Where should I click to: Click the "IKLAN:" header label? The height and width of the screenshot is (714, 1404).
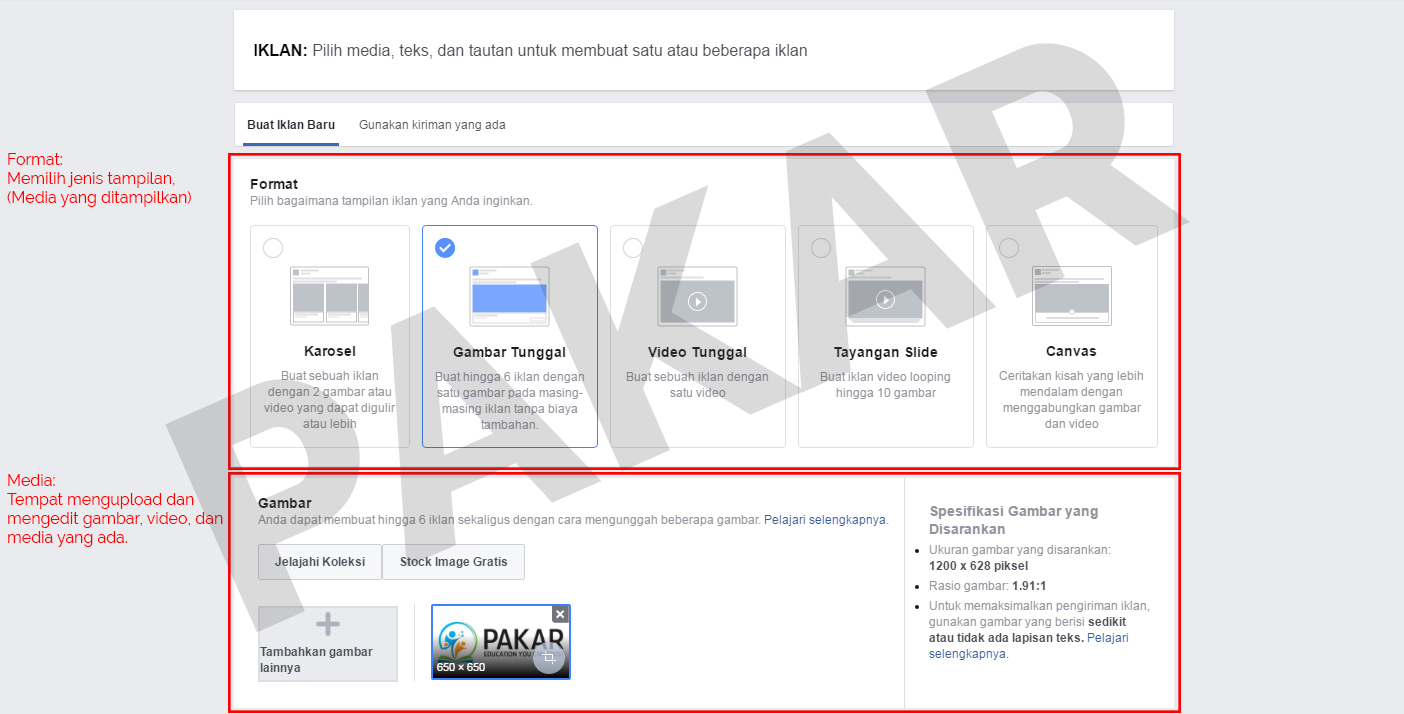pyautogui.click(x=281, y=50)
